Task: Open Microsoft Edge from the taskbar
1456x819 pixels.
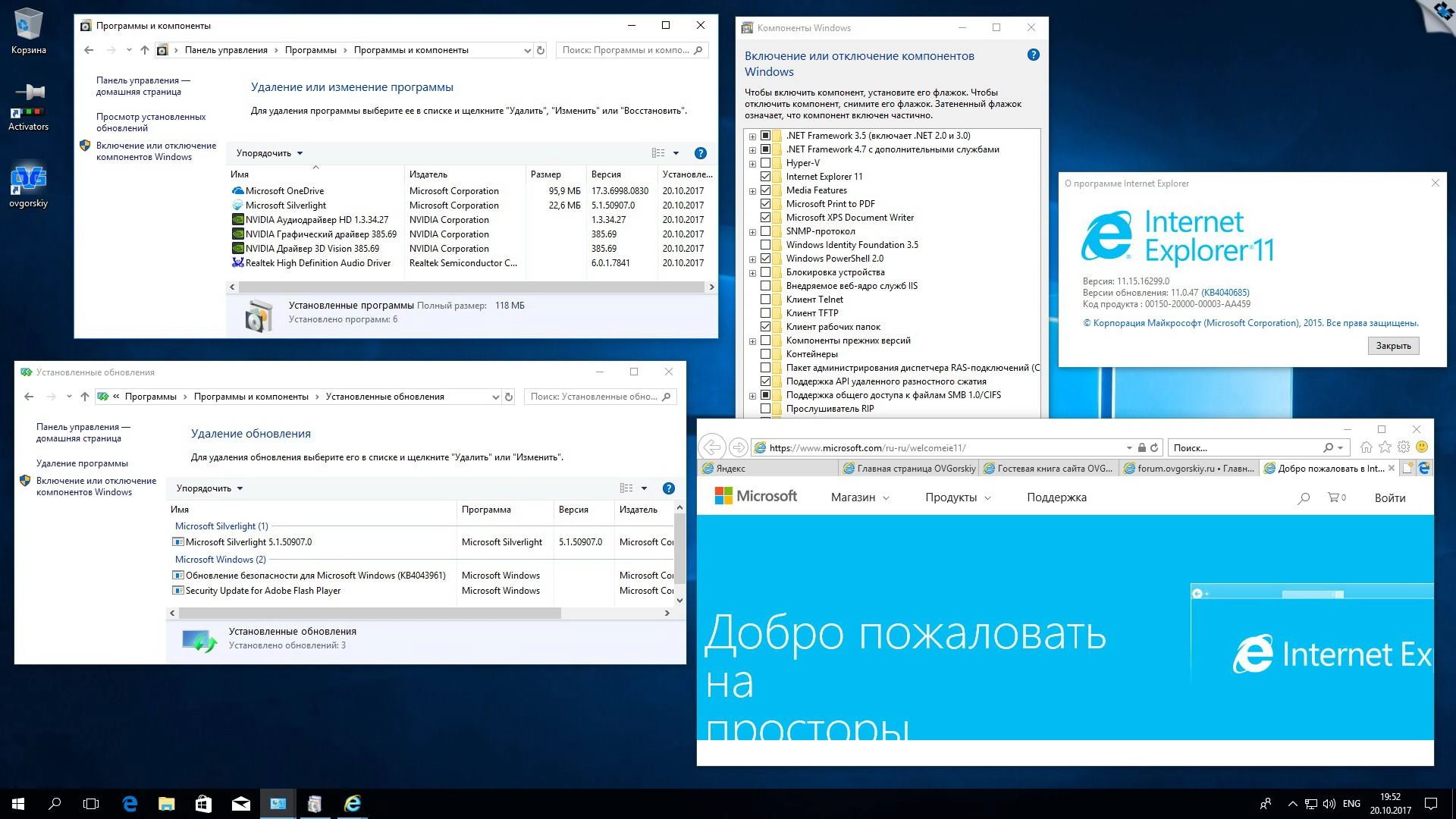Action: pyautogui.click(x=129, y=803)
